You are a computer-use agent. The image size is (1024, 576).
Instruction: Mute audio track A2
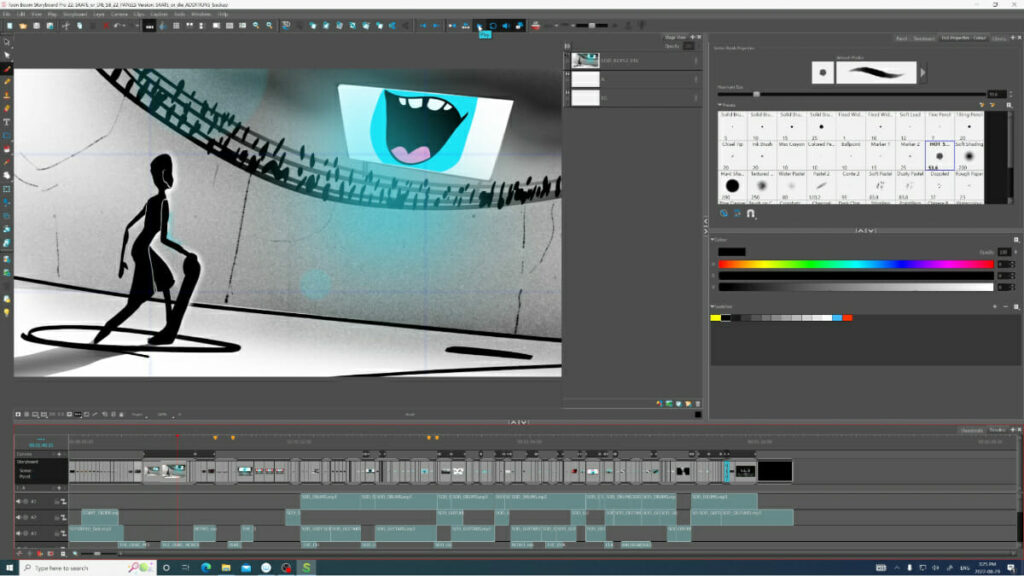click(x=18, y=517)
